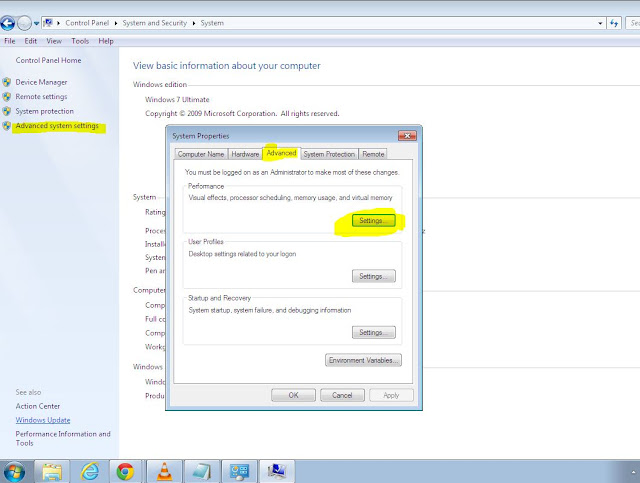The height and width of the screenshot is (483, 640).
Task: Switch to the System Protection tab
Action: (x=329, y=154)
